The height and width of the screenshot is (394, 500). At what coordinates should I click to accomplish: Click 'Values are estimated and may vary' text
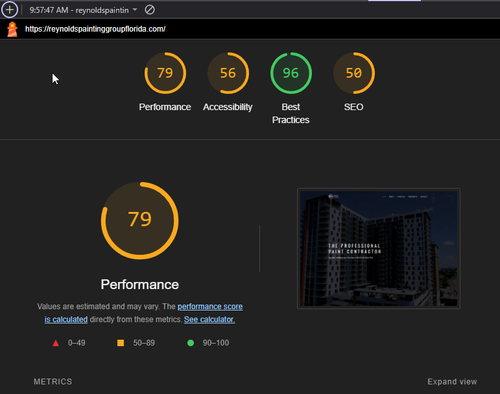98,307
